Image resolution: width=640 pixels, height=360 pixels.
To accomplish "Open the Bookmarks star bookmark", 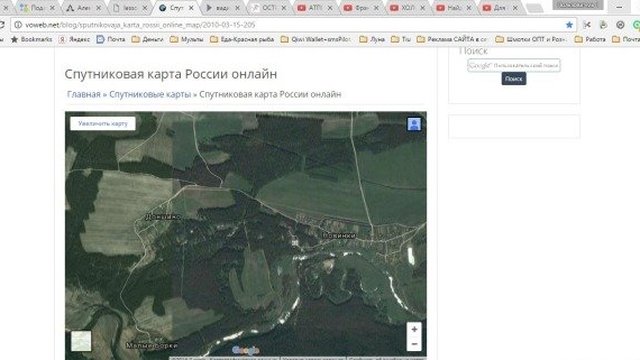I will pyautogui.click(x=31, y=39).
